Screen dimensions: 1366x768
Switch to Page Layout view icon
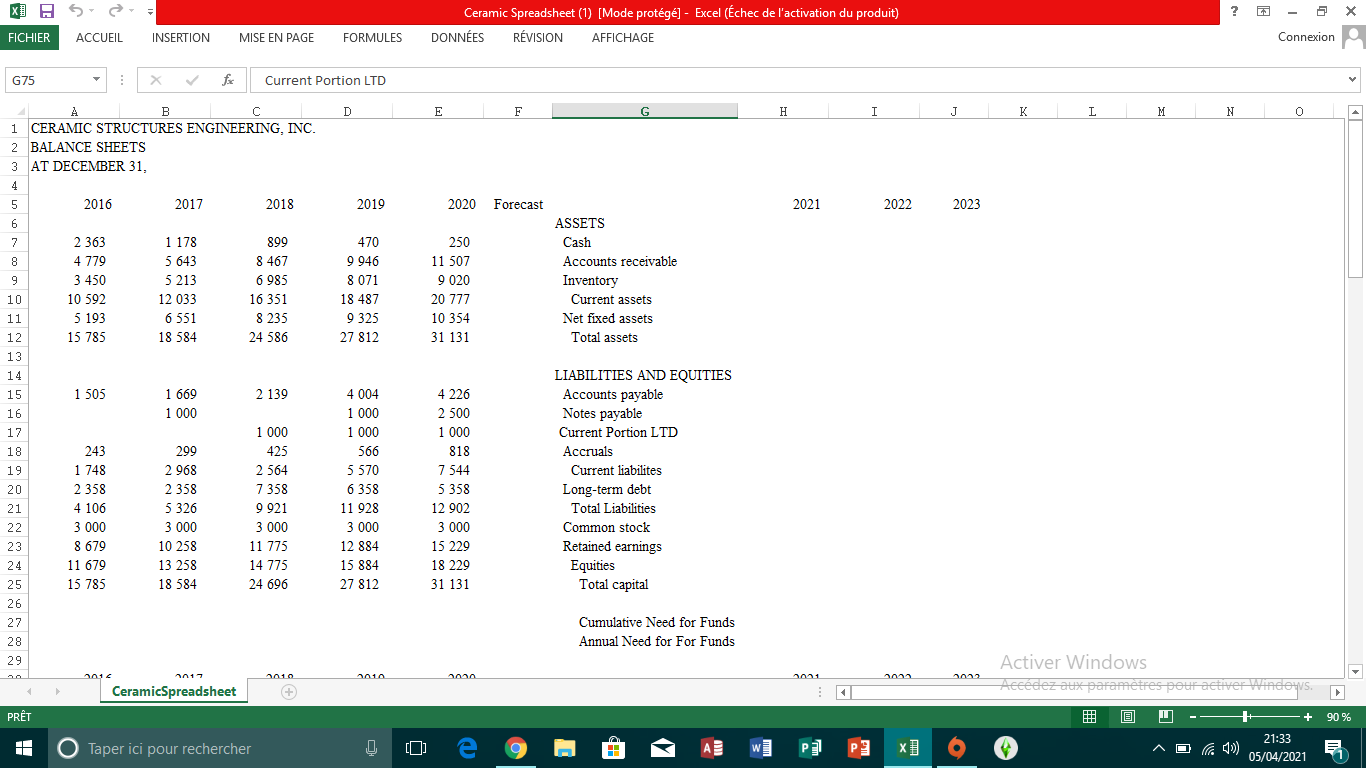click(x=1128, y=717)
